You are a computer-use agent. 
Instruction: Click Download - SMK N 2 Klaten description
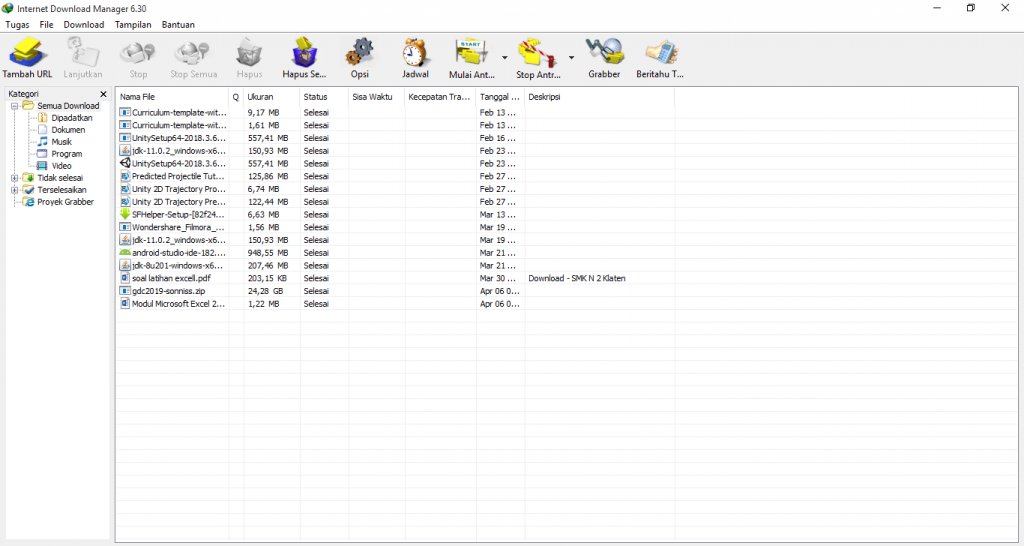[x=577, y=278]
